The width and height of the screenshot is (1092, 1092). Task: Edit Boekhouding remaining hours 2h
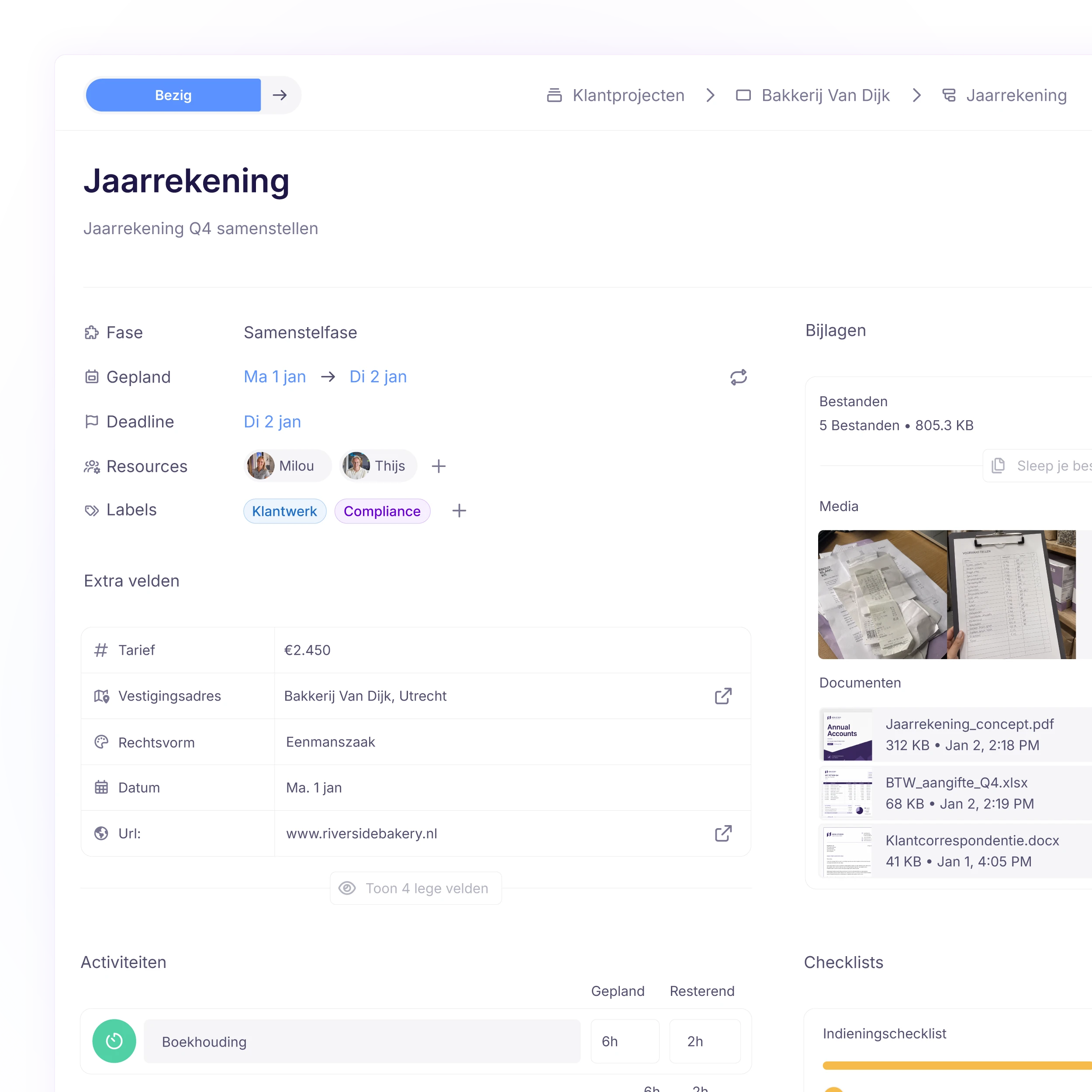pyautogui.click(x=705, y=1041)
